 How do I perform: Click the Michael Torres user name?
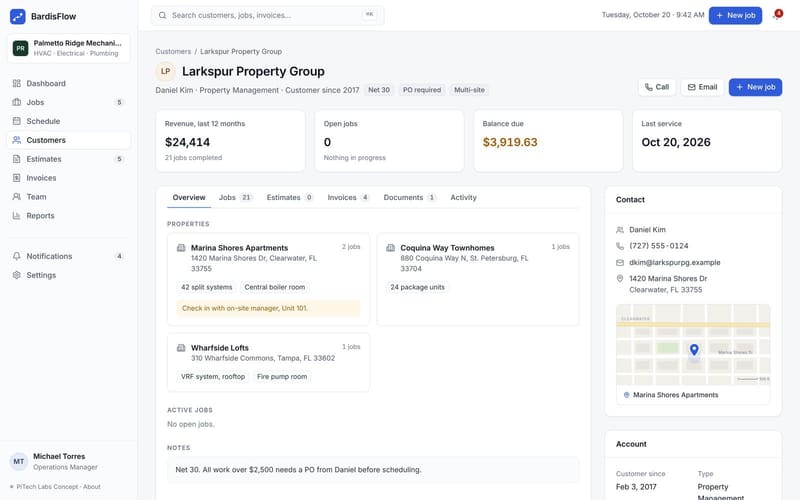(59, 456)
